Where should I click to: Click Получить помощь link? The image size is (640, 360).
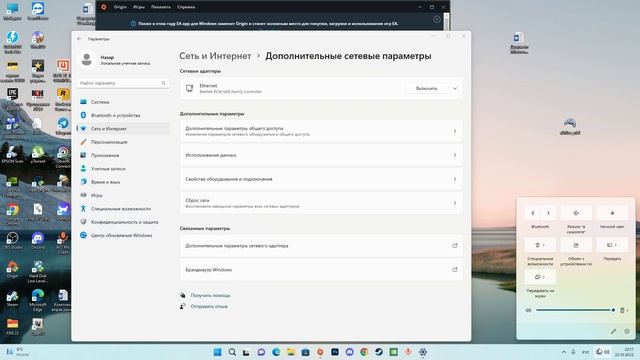tap(211, 295)
